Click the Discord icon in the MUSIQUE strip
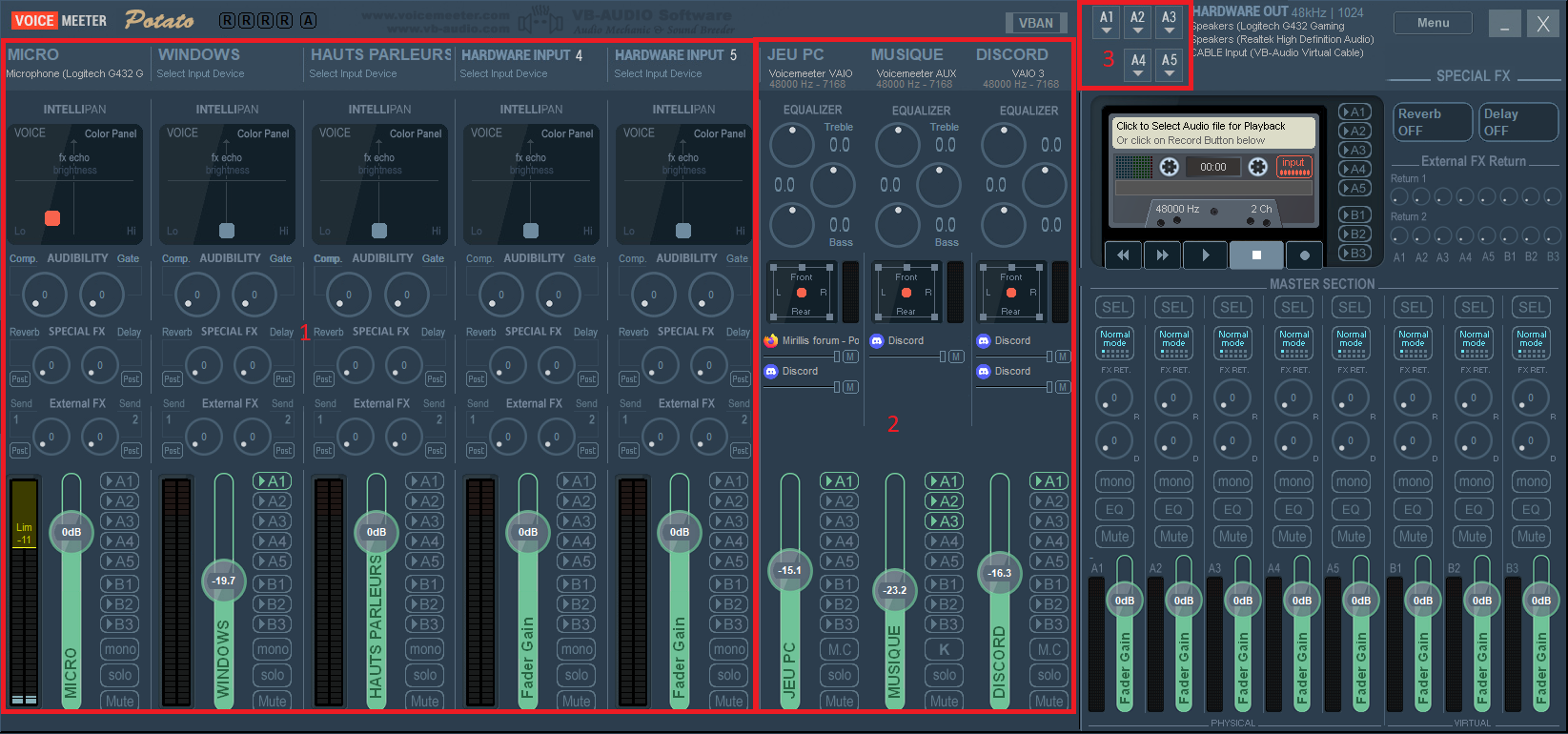 point(877,340)
